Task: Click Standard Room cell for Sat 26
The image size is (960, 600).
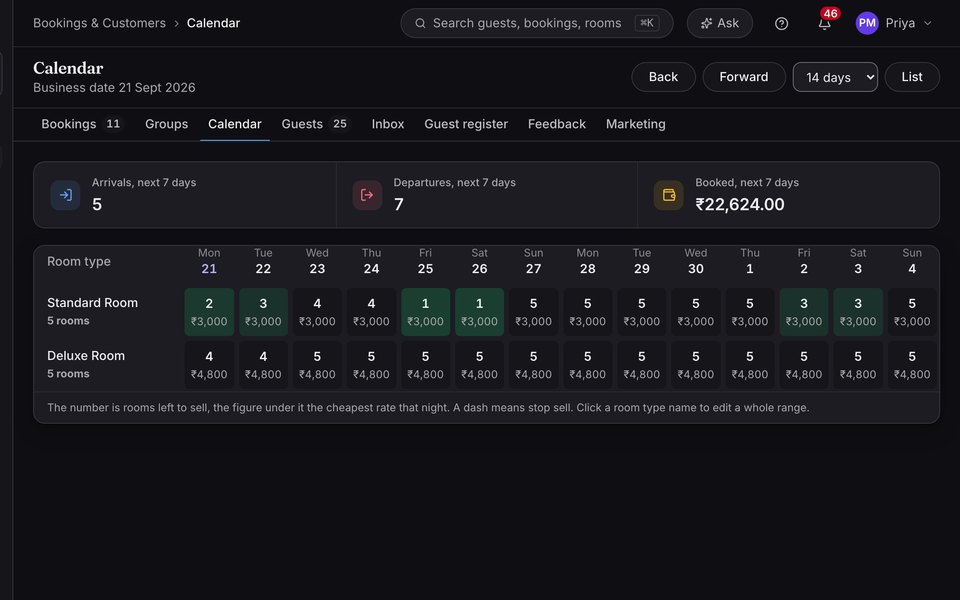Action: point(479,312)
